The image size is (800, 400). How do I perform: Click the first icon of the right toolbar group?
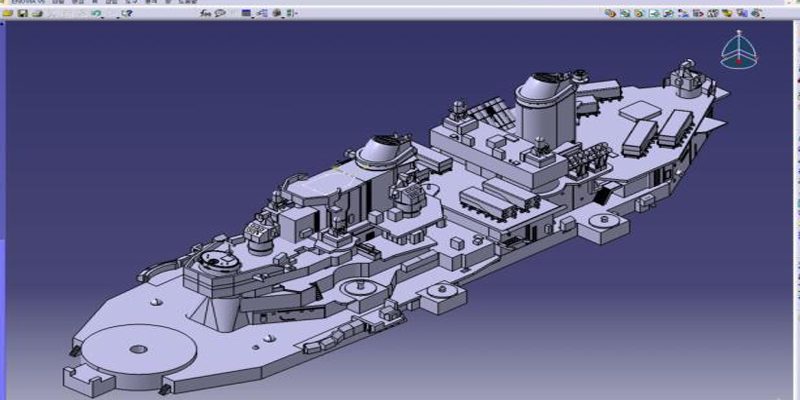[609, 13]
